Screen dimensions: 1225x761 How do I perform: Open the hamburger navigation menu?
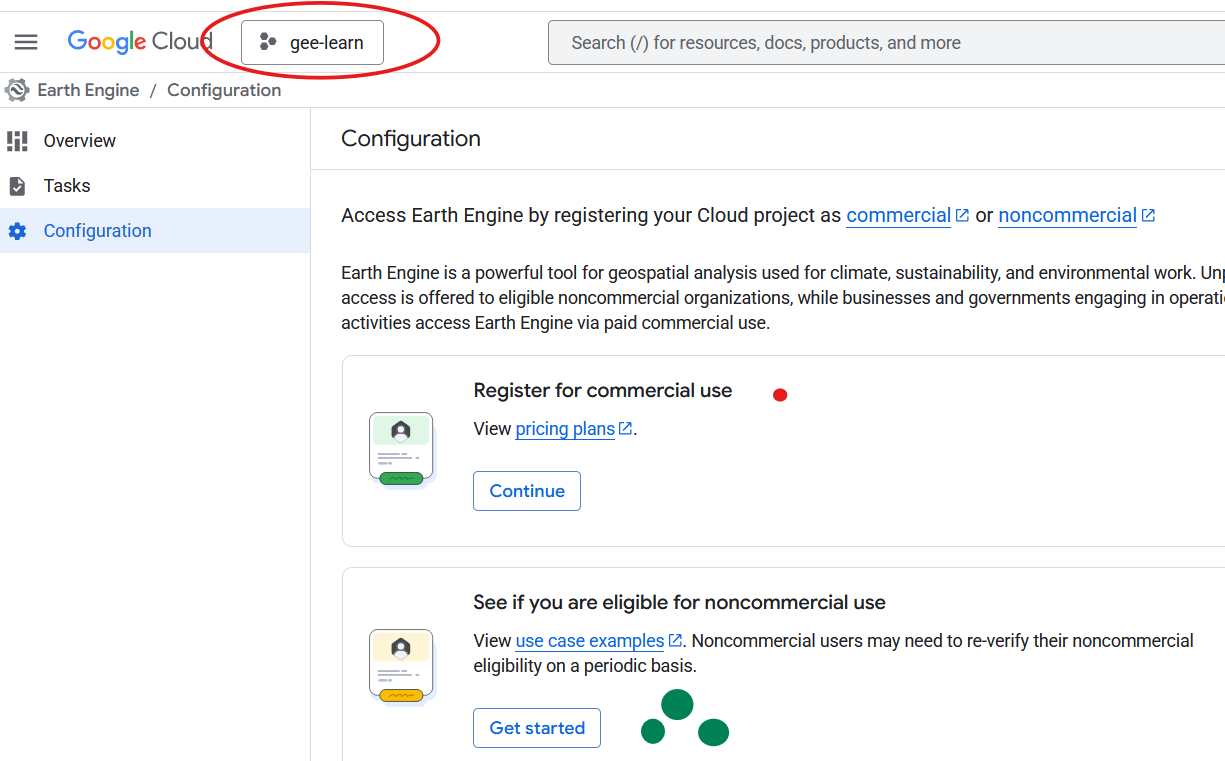click(x=26, y=42)
